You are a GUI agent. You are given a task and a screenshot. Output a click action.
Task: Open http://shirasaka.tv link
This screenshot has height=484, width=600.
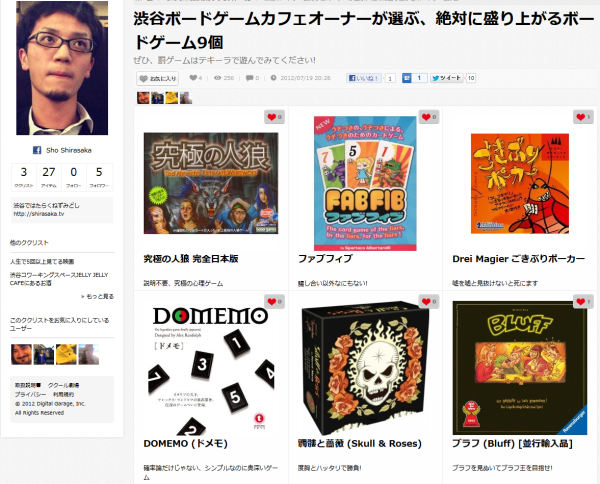(39, 214)
